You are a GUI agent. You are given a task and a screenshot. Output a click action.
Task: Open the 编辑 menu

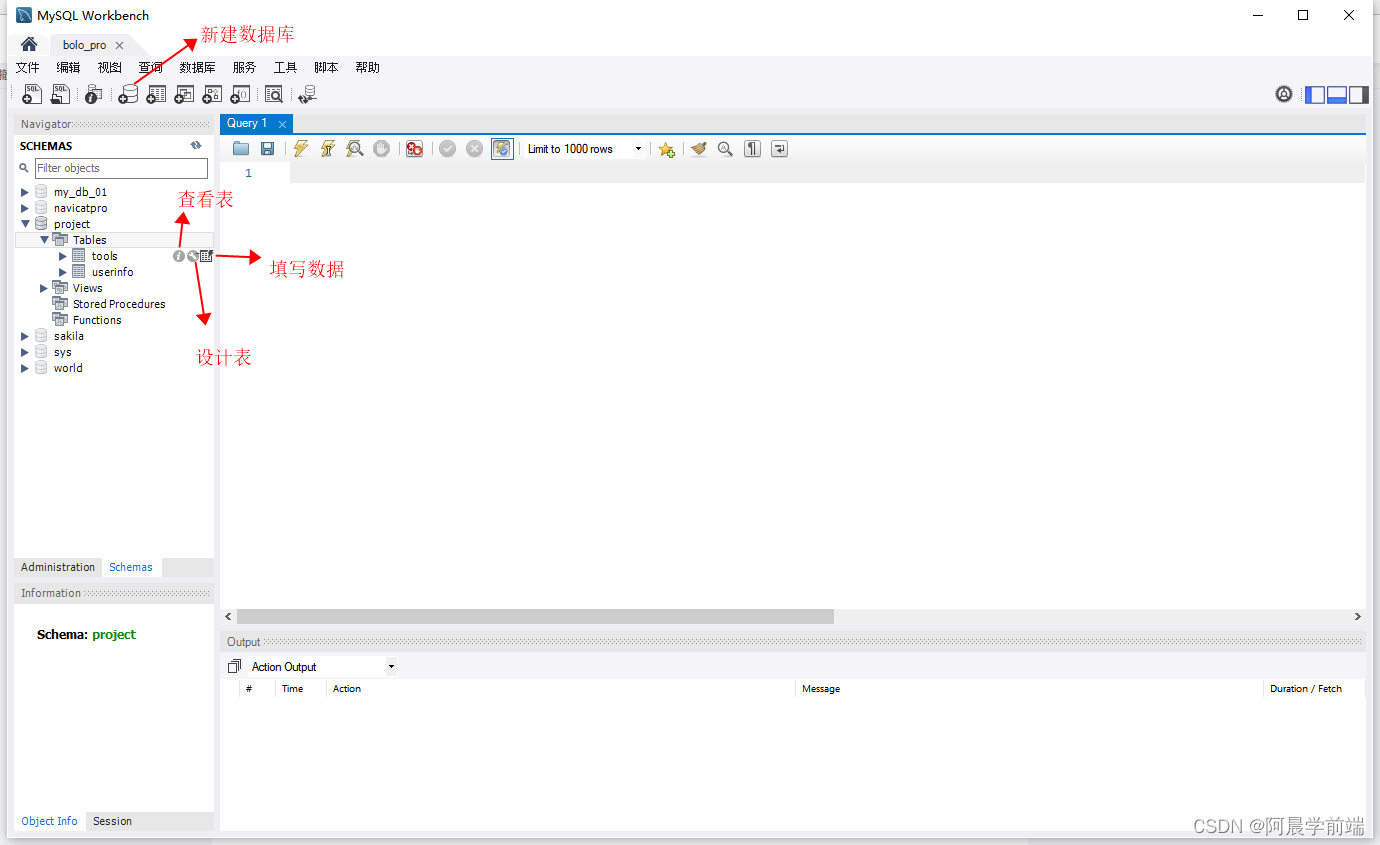(x=68, y=68)
